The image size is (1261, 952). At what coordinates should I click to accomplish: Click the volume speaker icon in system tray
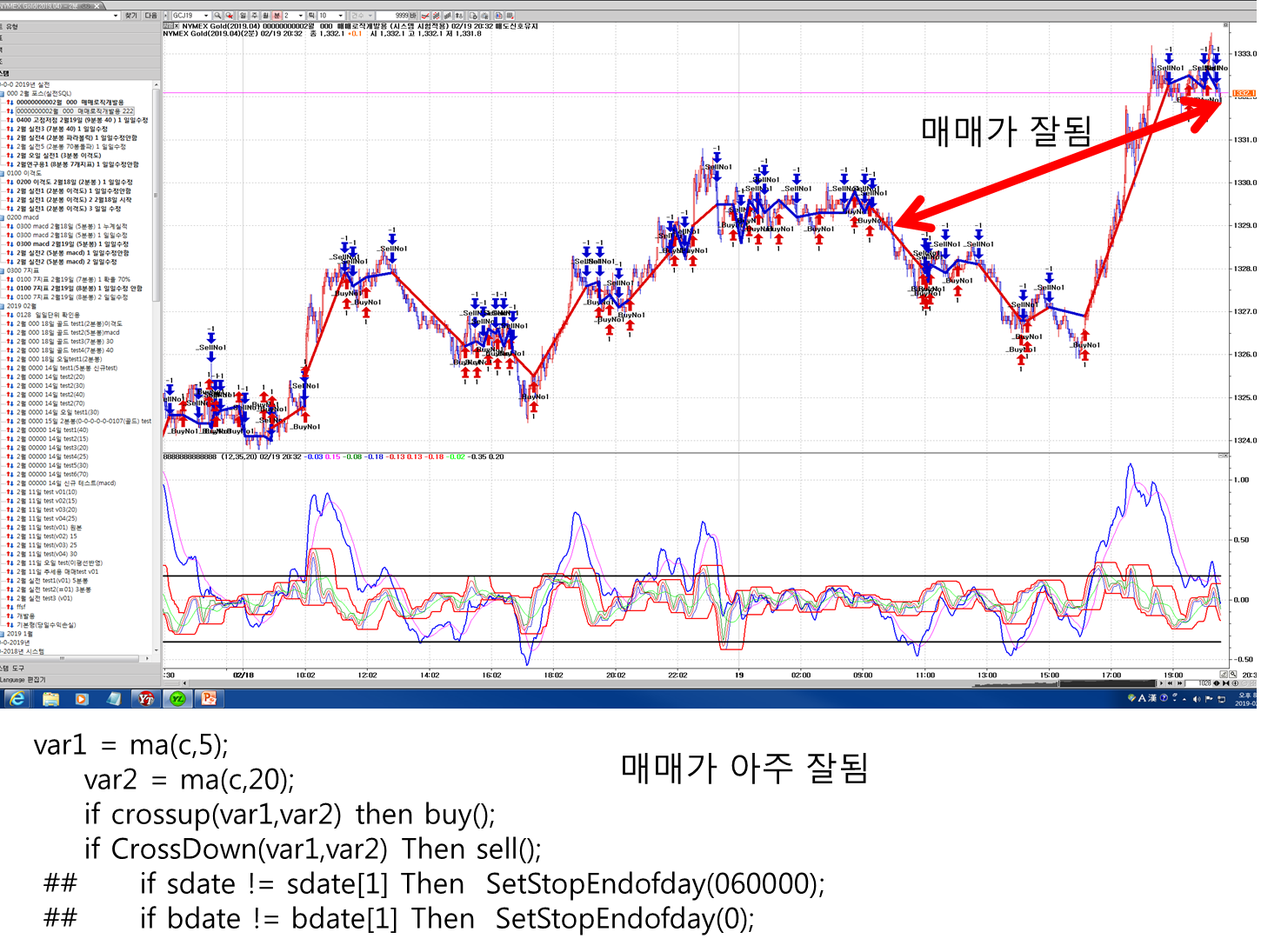tap(1197, 698)
